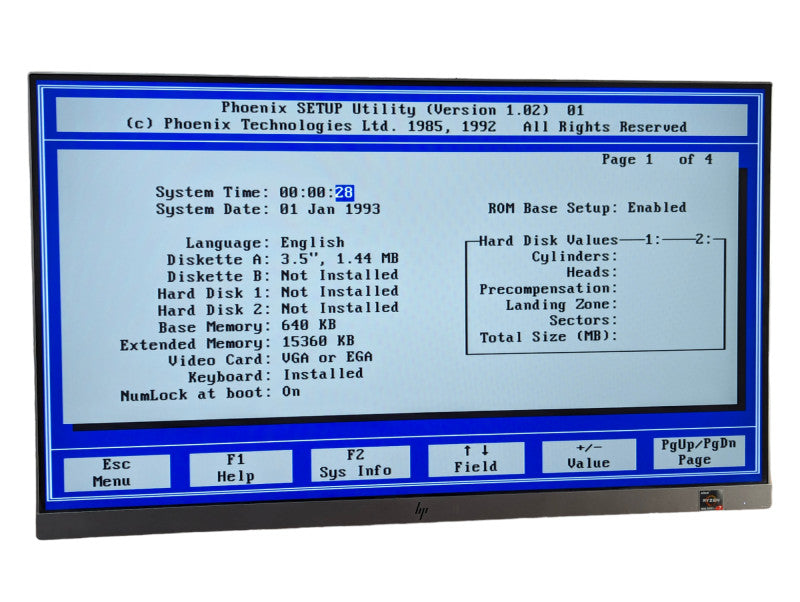Click the Landing Zone label
This screenshot has width=800, height=602.
[561, 305]
